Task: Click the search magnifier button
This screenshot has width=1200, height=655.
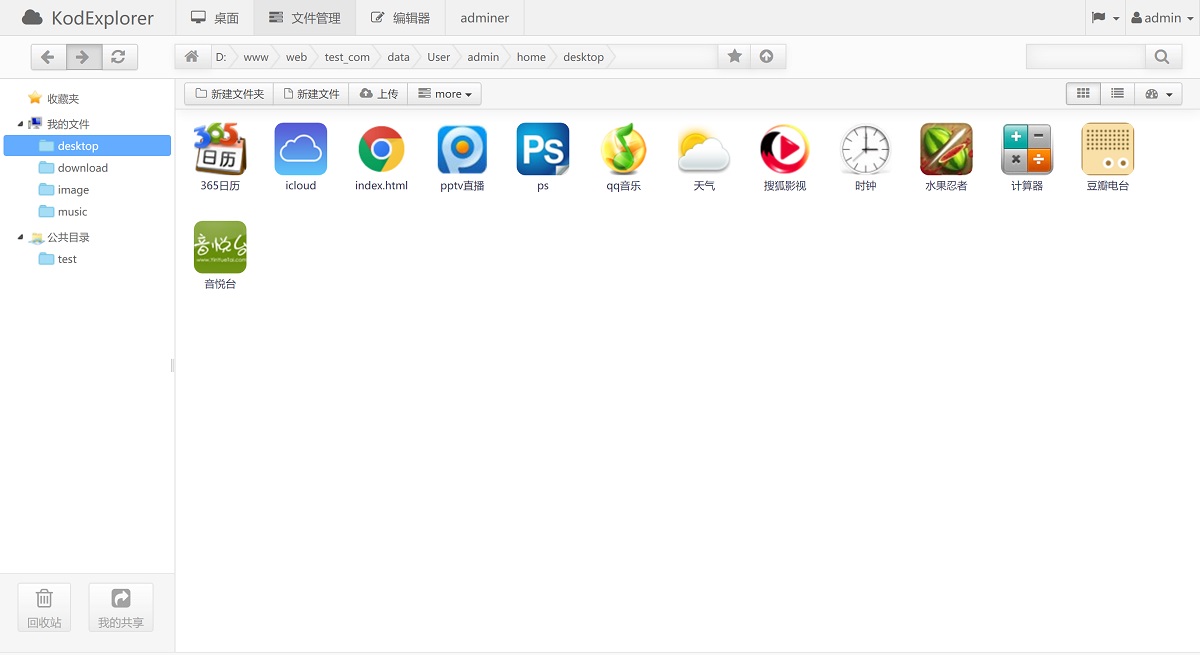Action: 1162,57
